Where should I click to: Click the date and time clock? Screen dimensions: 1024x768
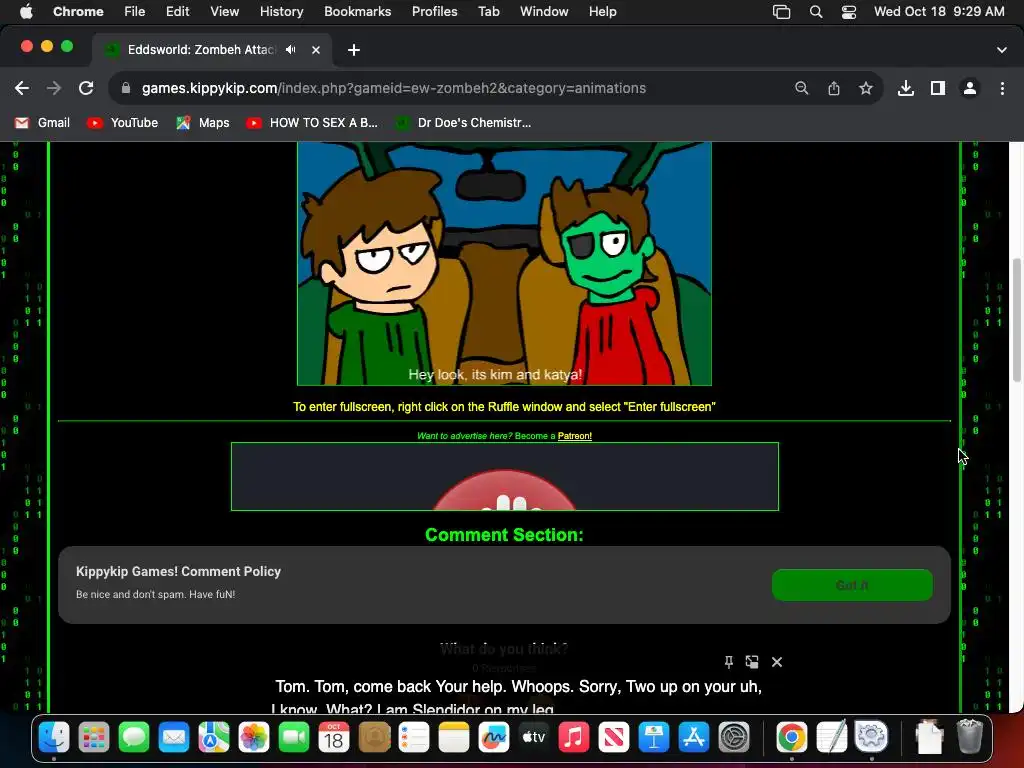pos(939,11)
